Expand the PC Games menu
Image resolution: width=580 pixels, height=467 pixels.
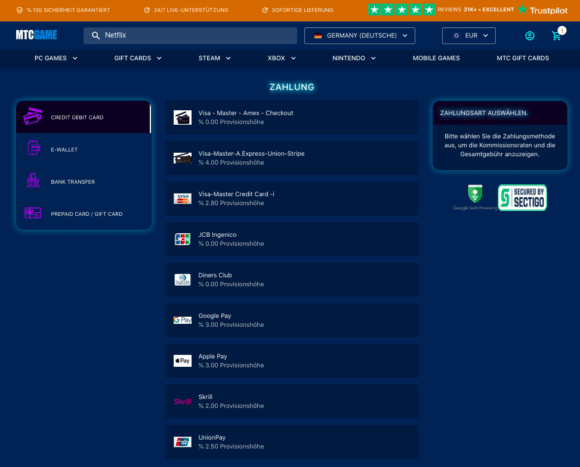56,58
